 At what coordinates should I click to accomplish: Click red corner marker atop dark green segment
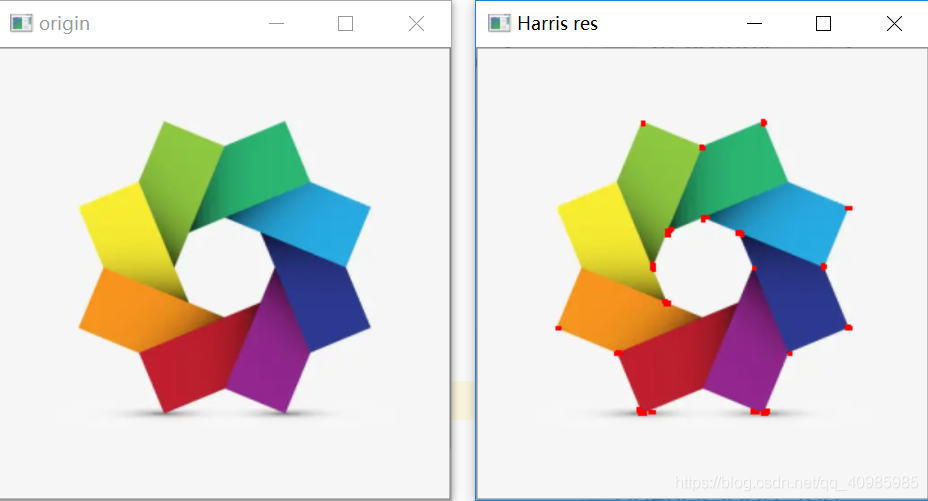tap(764, 123)
